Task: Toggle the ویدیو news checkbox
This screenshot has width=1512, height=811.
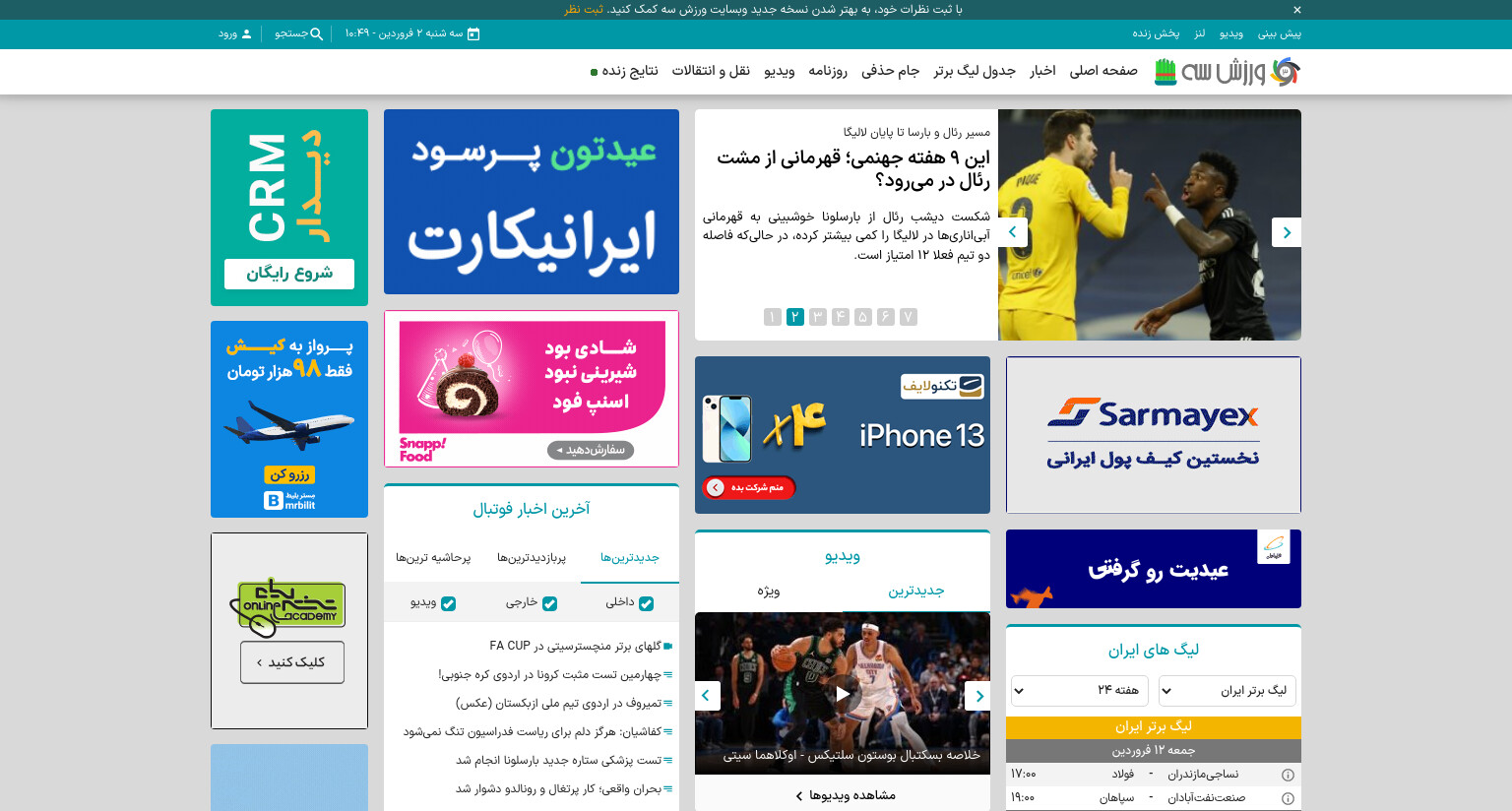Action: tap(448, 603)
